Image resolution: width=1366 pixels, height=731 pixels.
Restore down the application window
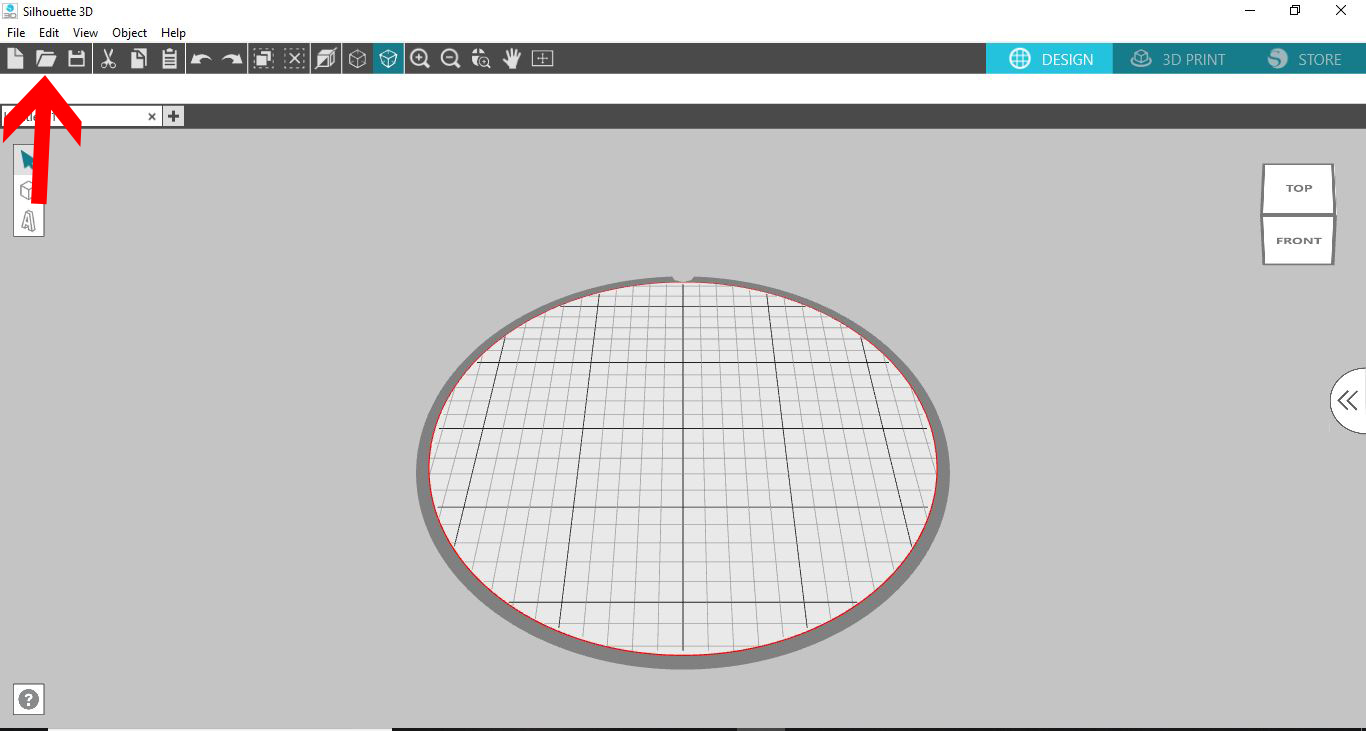(x=1294, y=11)
